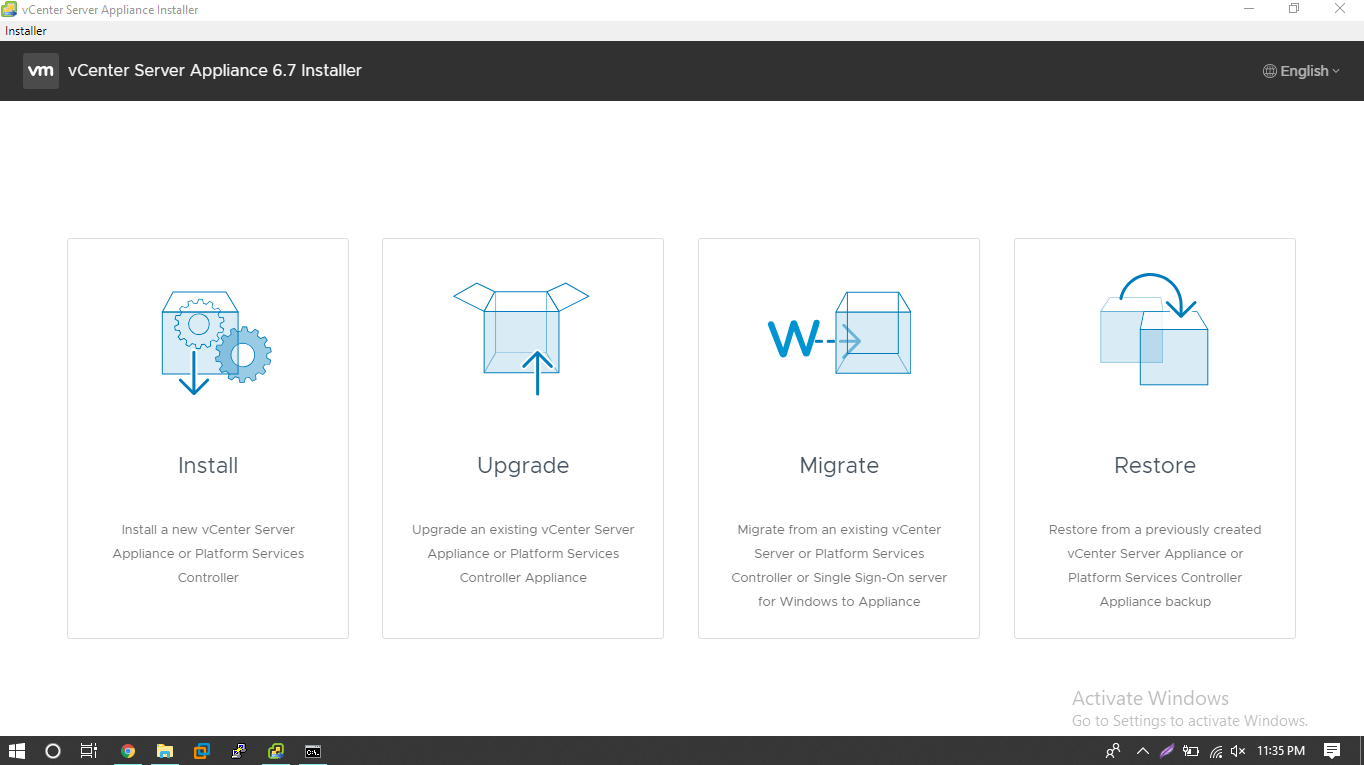This screenshot has width=1364, height=765.
Task: Click 'vCenter Server Appliance 6.7 Installer' header title
Action: pyautogui.click(x=215, y=71)
